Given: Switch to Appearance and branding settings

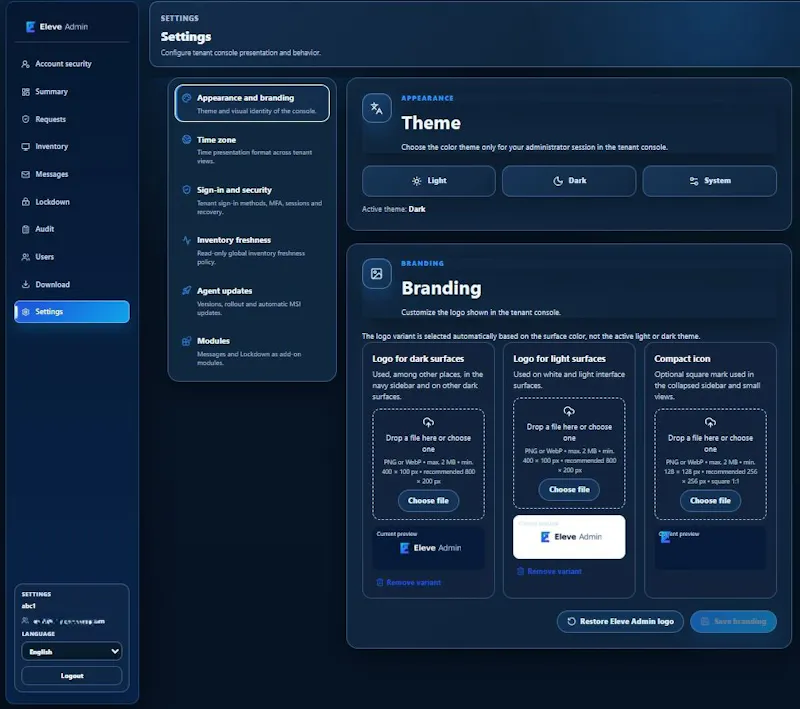Looking at the screenshot, I should pos(252,103).
